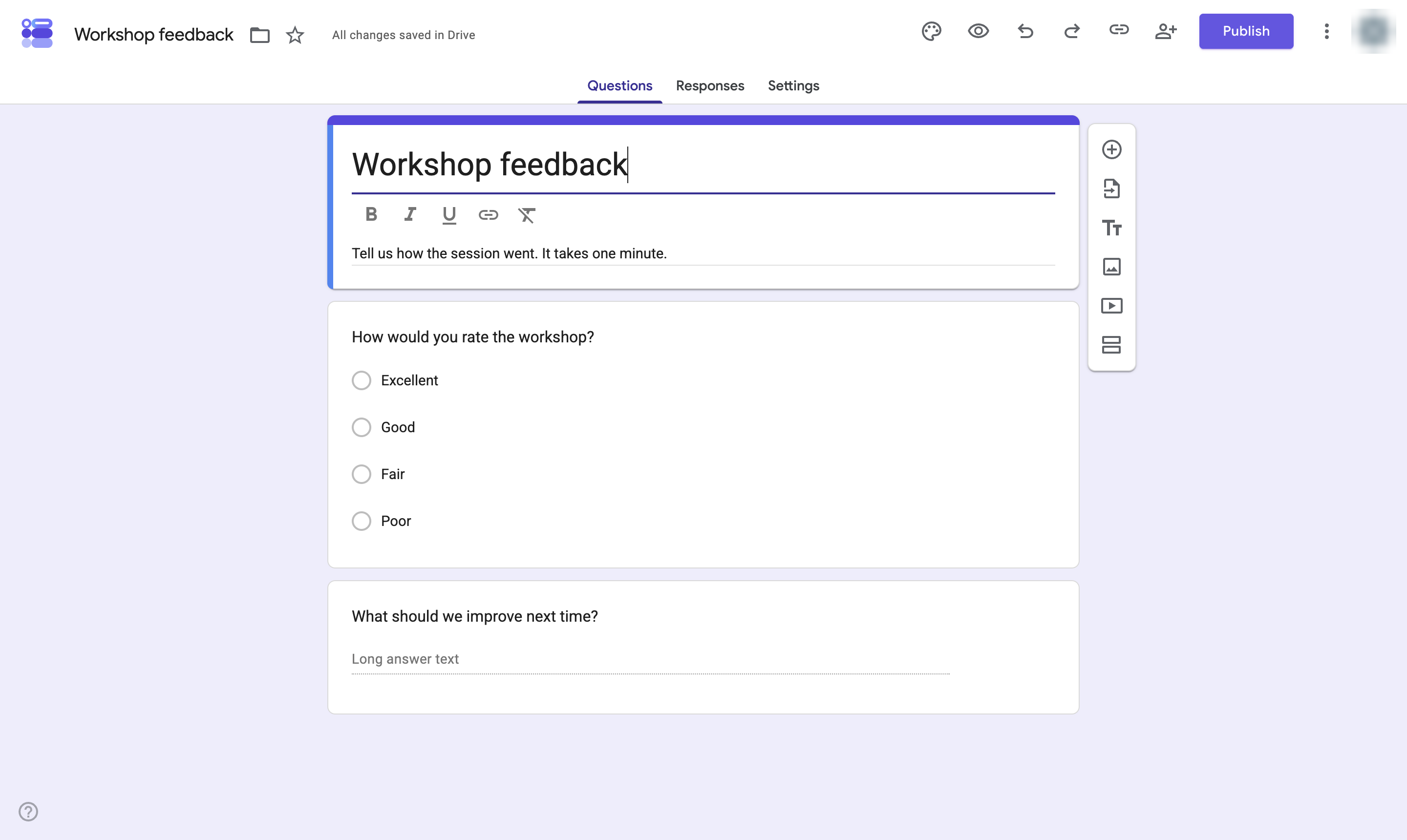Switch to the Responses tab

710,85
